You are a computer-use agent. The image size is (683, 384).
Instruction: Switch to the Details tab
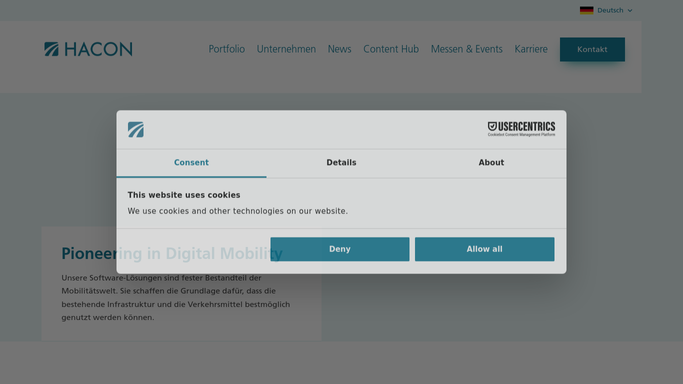coord(342,163)
